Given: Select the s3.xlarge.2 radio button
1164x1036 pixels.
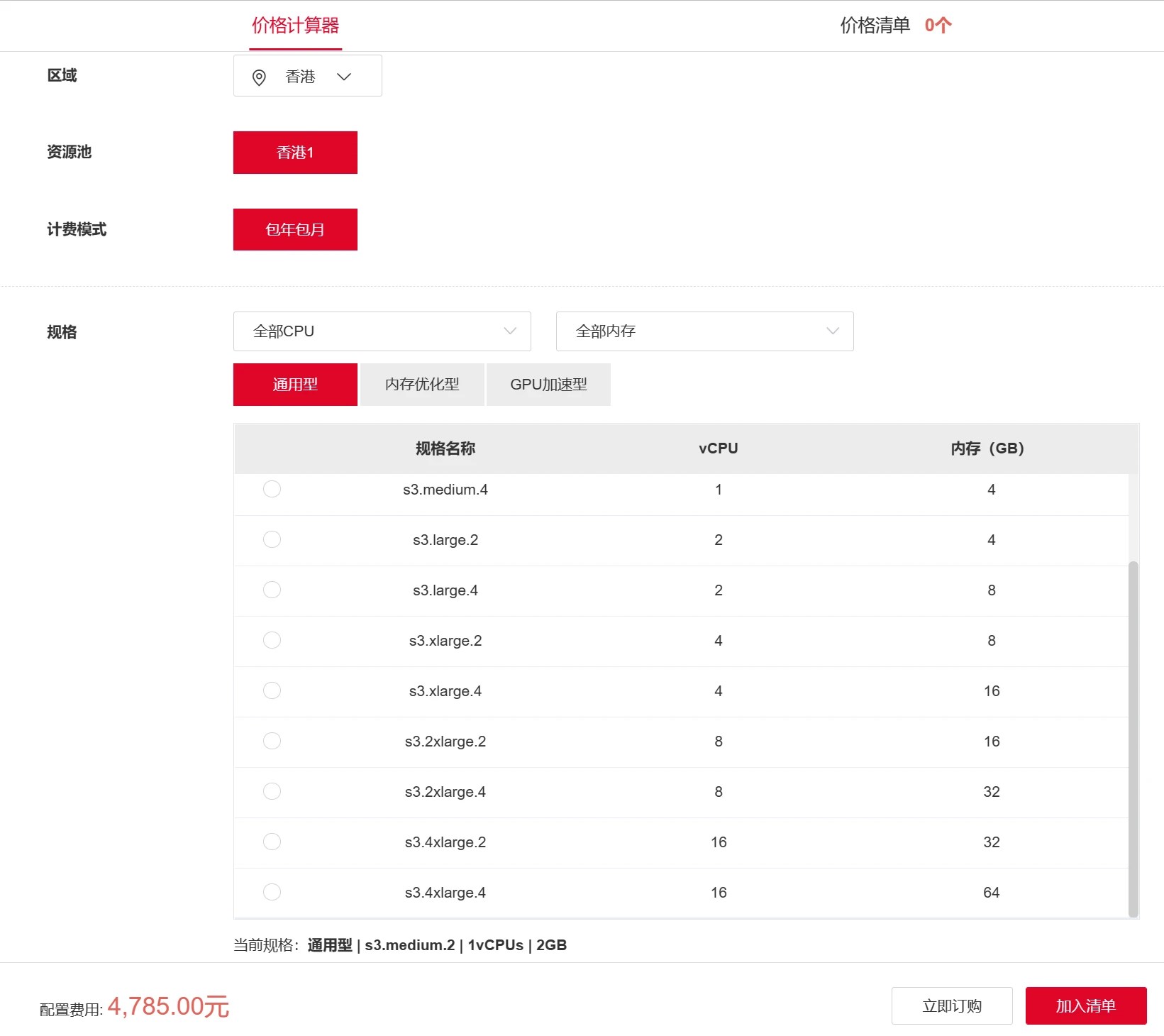Looking at the screenshot, I should pos(272,640).
